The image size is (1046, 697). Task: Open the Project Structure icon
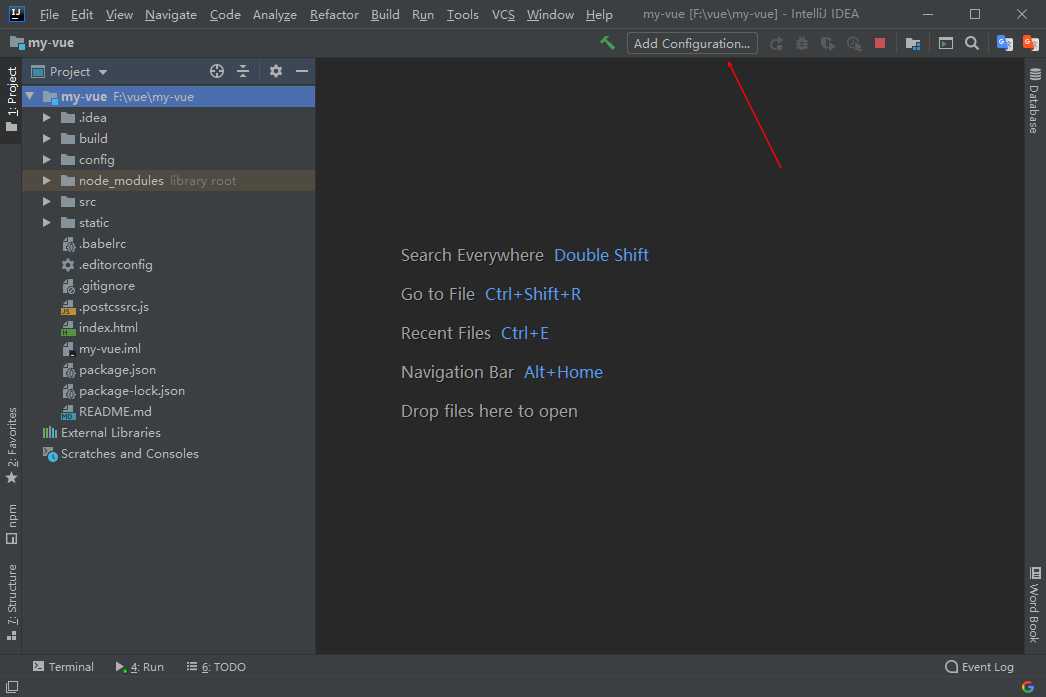pyautogui.click(x=913, y=43)
